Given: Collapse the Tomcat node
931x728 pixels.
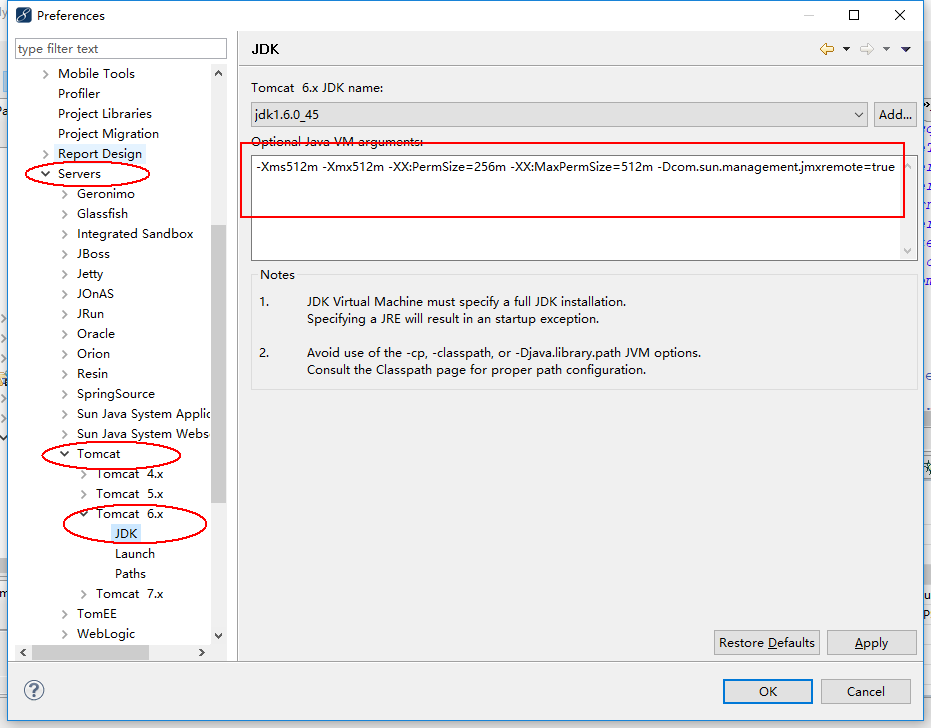Looking at the screenshot, I should click(65, 454).
